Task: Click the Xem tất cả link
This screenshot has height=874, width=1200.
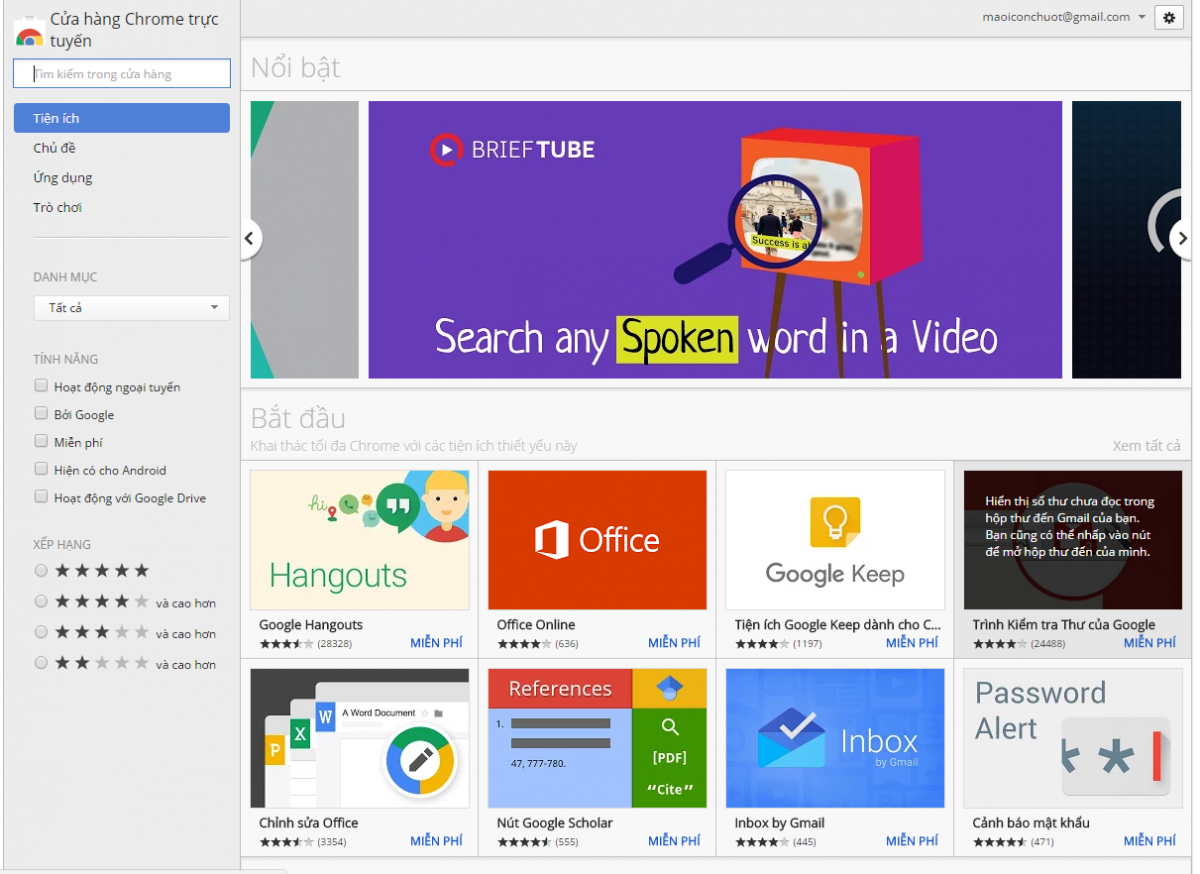Action: click(1146, 446)
